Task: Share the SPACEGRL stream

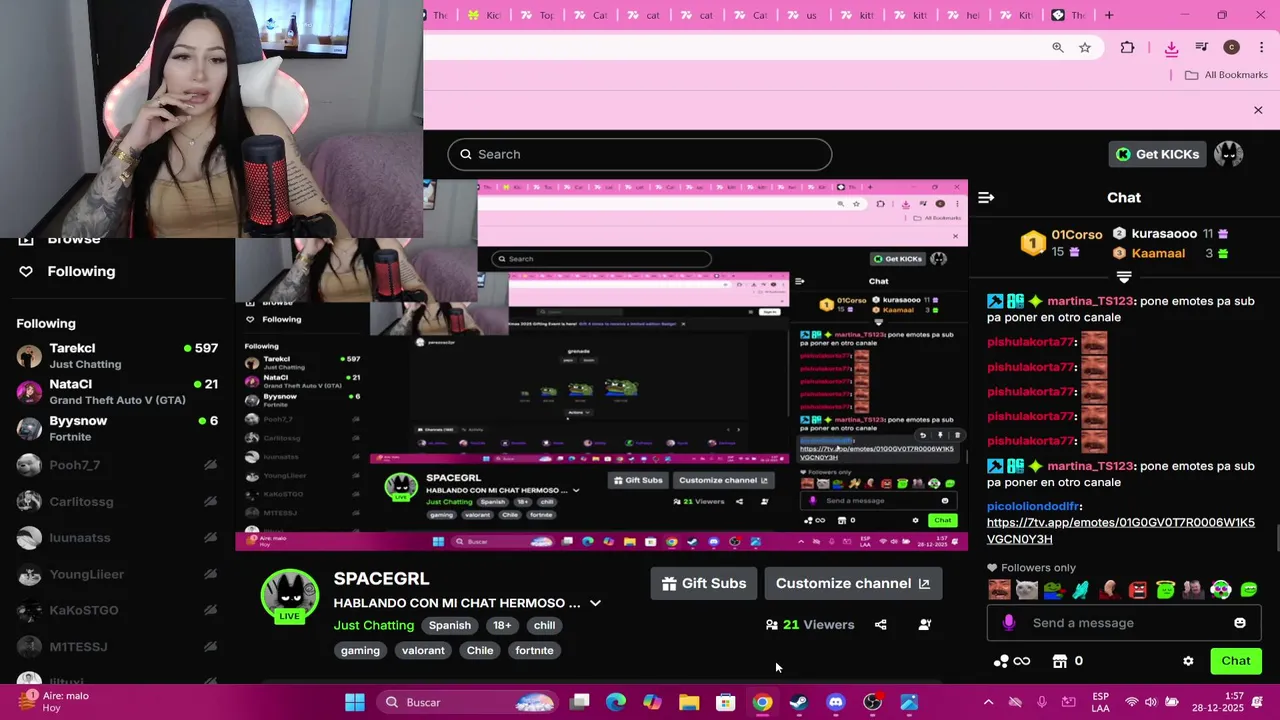Action: [880, 625]
